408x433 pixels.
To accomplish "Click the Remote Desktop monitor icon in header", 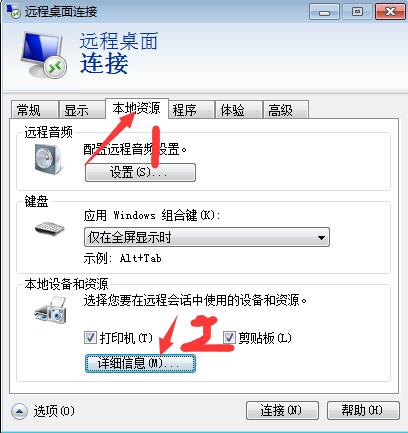I will (44, 55).
